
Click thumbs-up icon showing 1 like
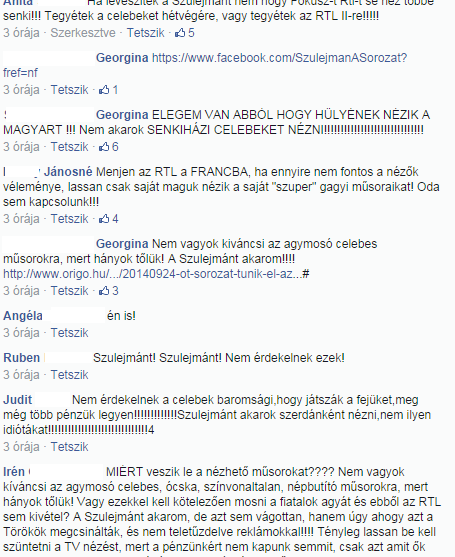coord(104,90)
